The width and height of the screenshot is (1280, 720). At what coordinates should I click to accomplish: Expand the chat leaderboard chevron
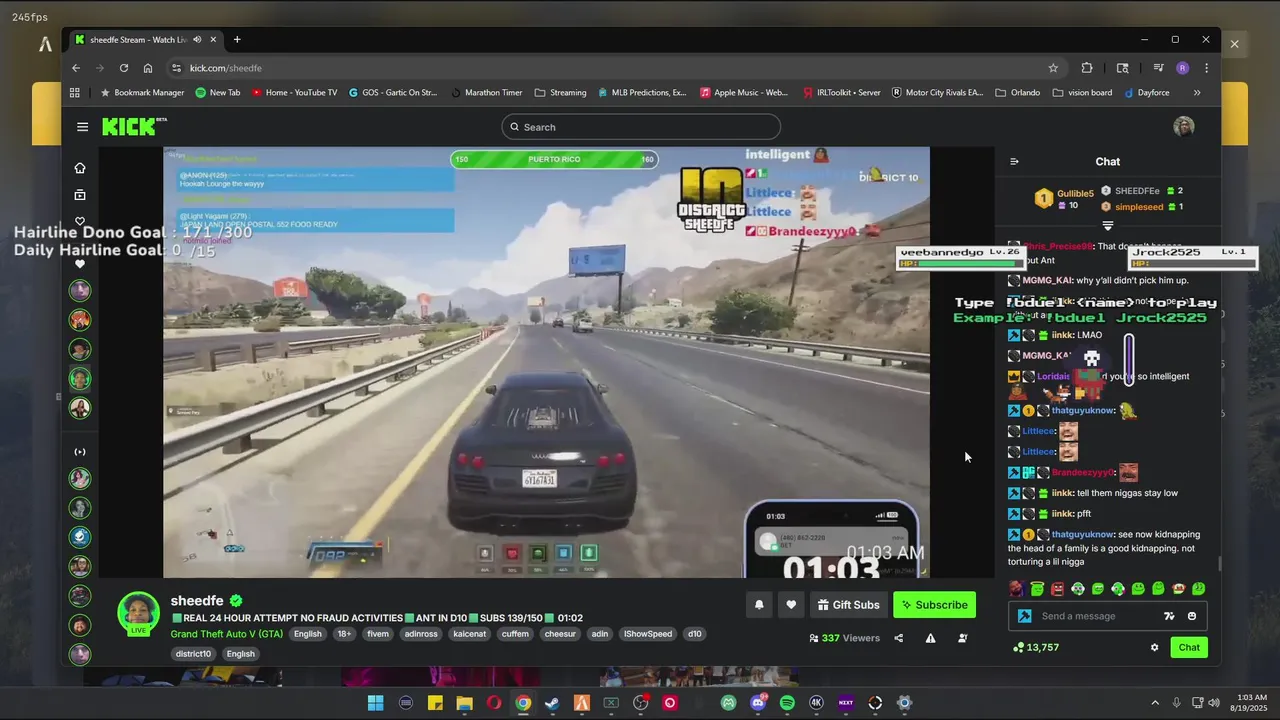1107,226
